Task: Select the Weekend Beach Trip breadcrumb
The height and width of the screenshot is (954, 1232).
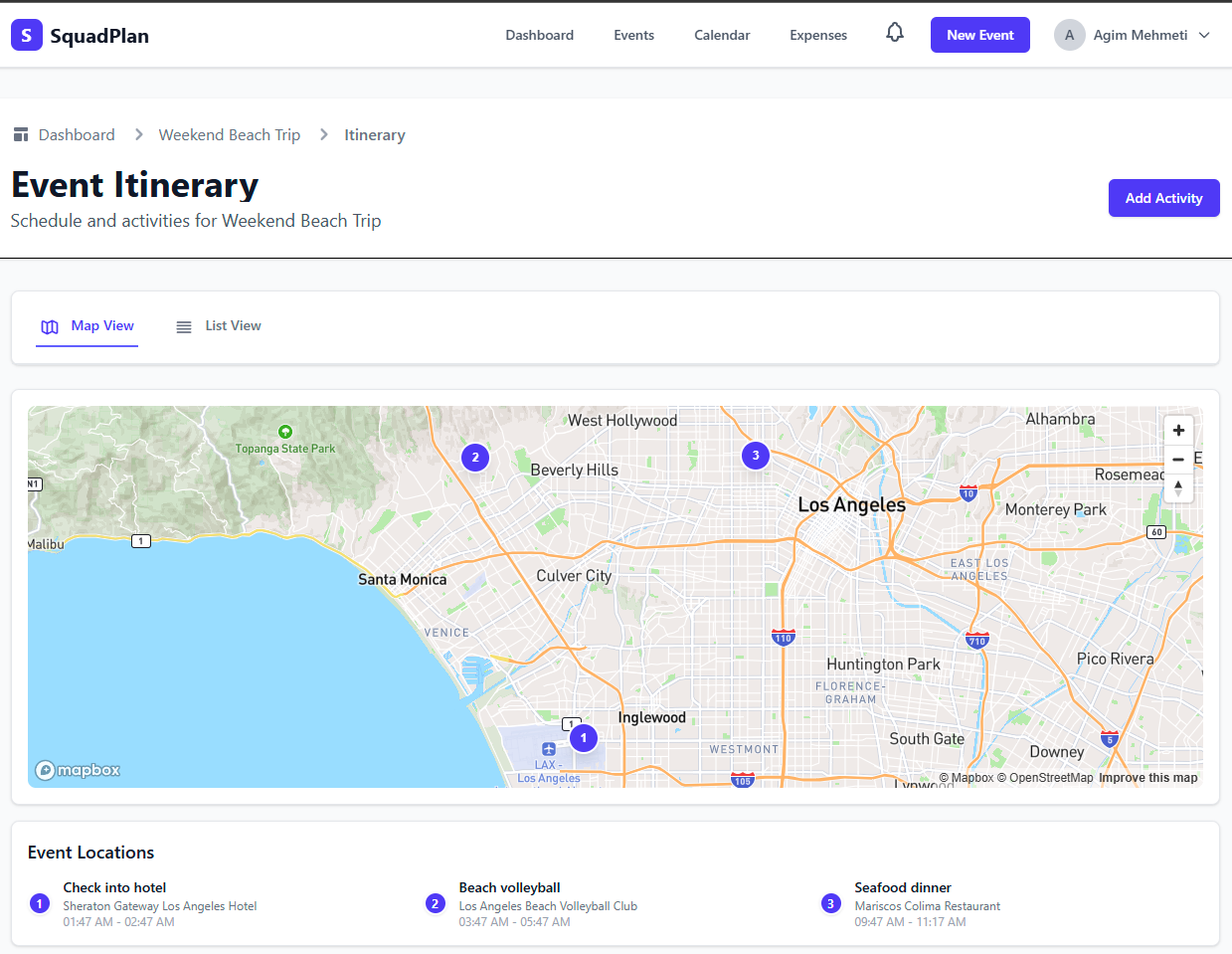Action: click(229, 134)
